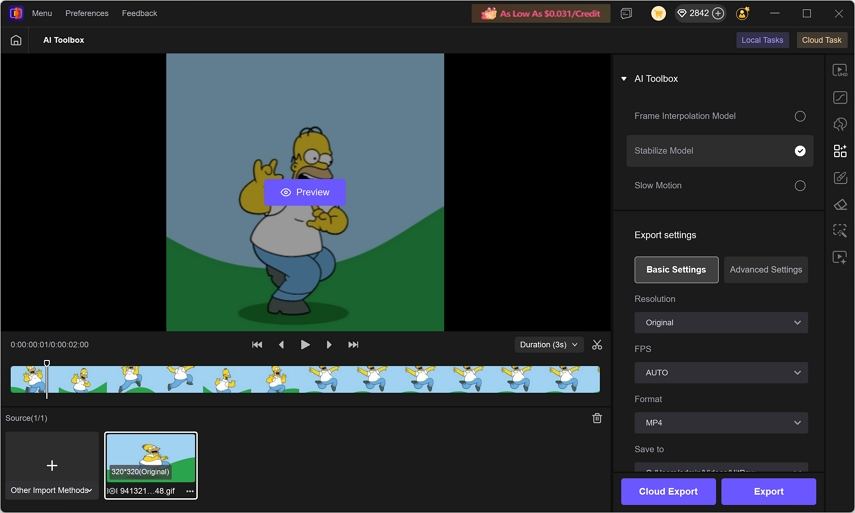Open the Preferences menu

(x=87, y=13)
